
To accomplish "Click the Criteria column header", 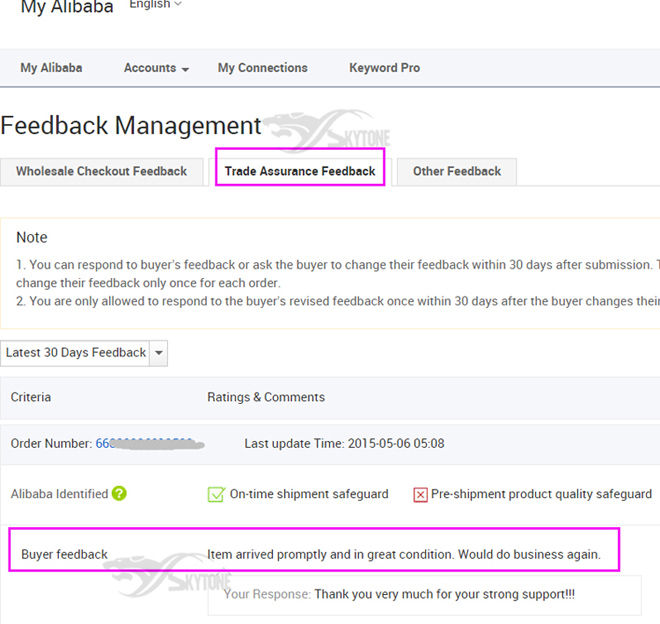I will [x=31, y=397].
